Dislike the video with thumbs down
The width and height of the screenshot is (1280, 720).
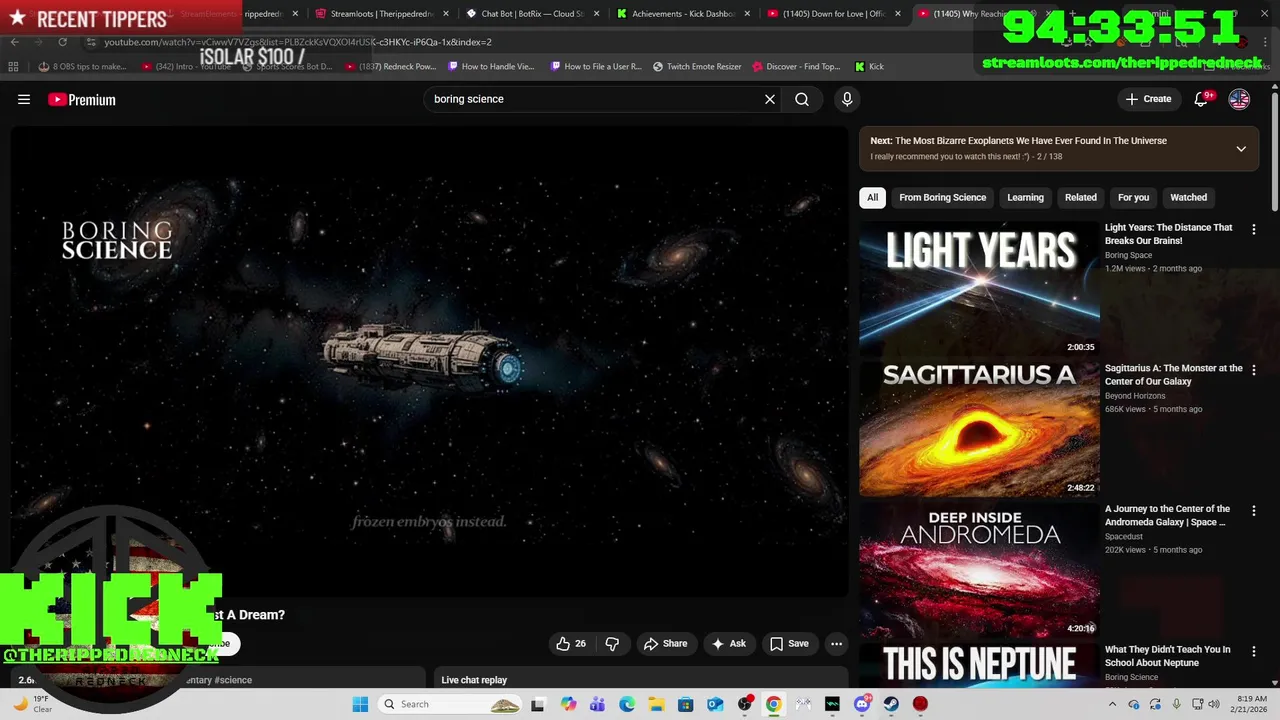612,644
